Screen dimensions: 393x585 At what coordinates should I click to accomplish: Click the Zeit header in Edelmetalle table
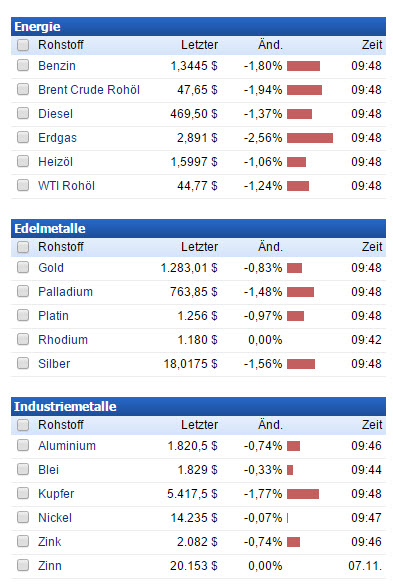(372, 247)
